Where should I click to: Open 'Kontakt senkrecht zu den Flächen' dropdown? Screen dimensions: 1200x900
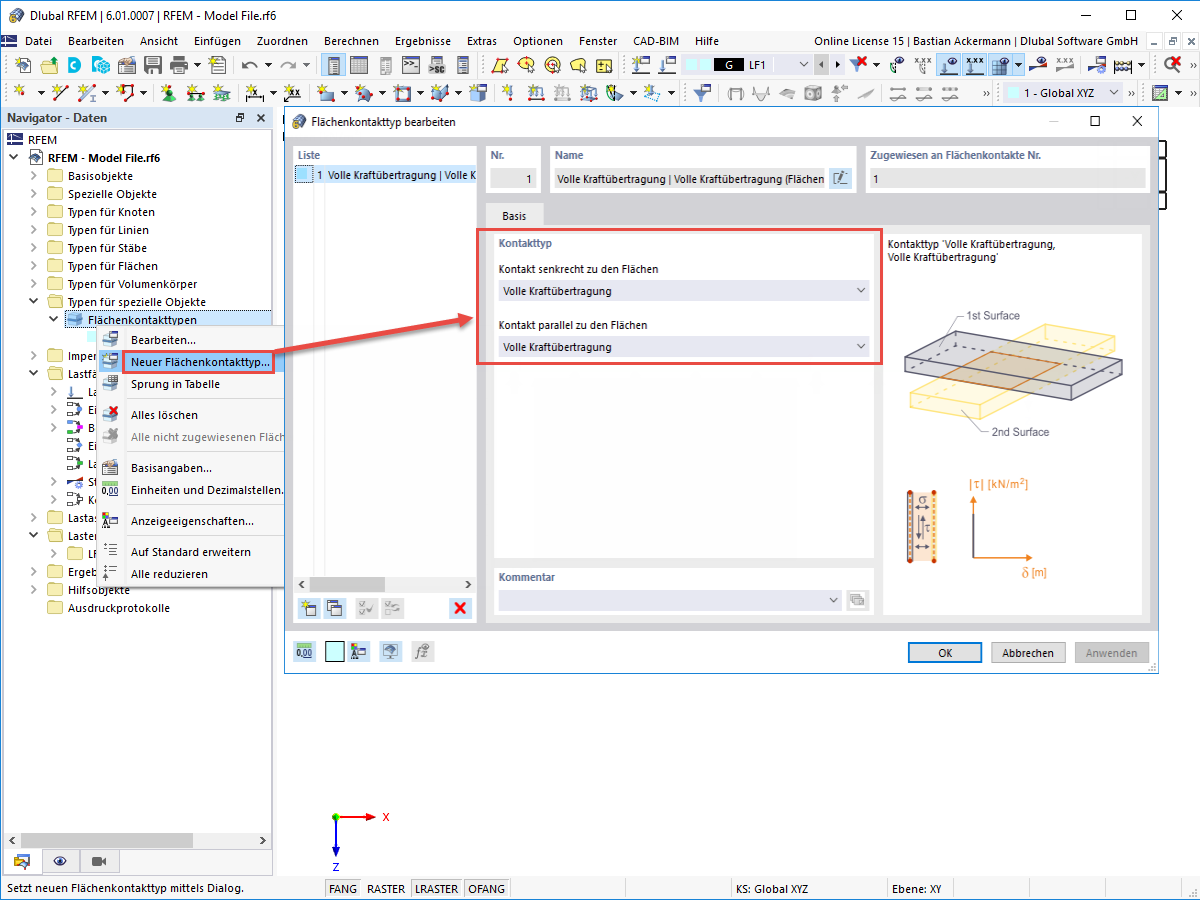pyautogui.click(x=684, y=291)
